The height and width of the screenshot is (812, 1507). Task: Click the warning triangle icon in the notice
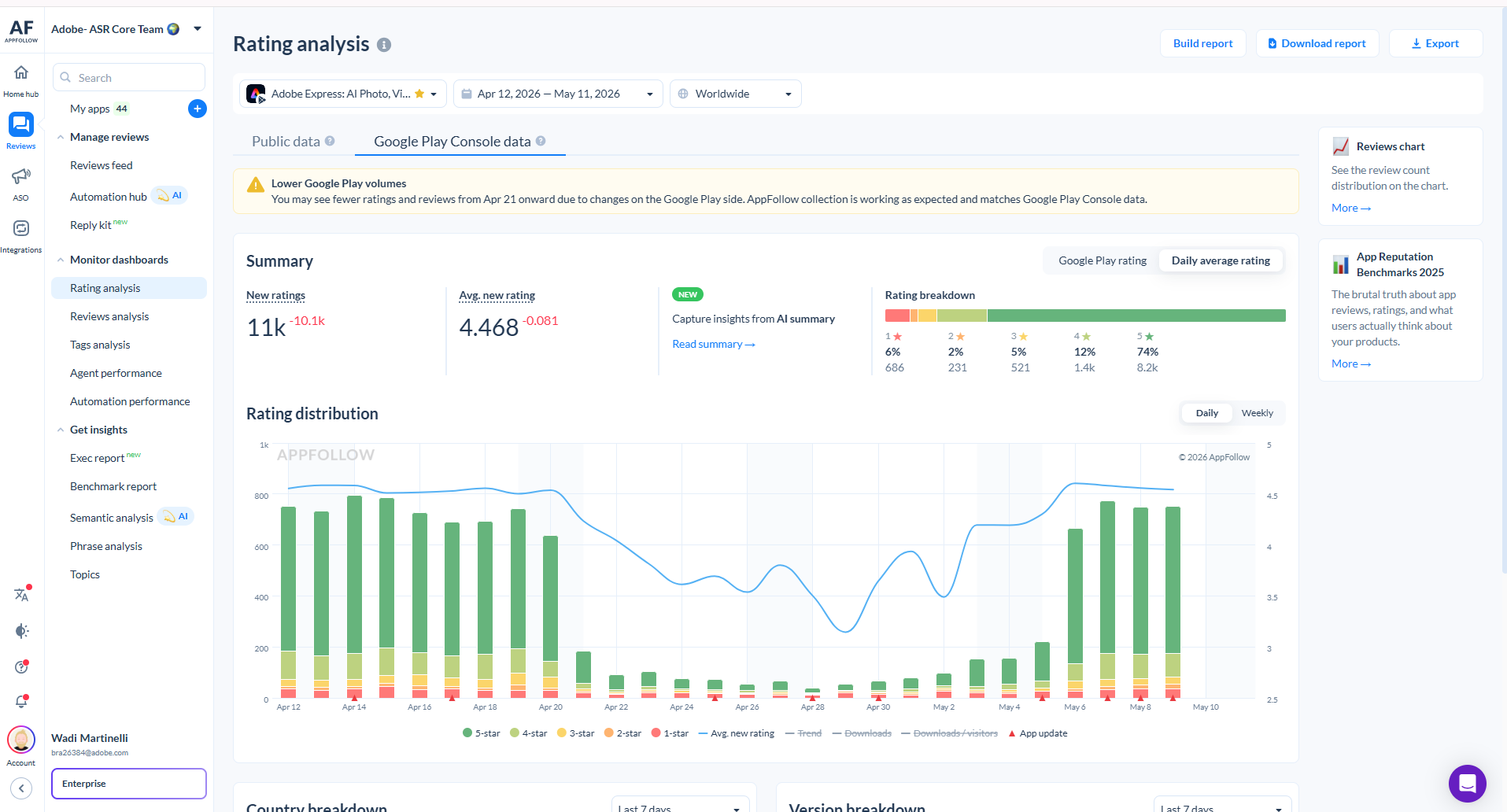256,185
